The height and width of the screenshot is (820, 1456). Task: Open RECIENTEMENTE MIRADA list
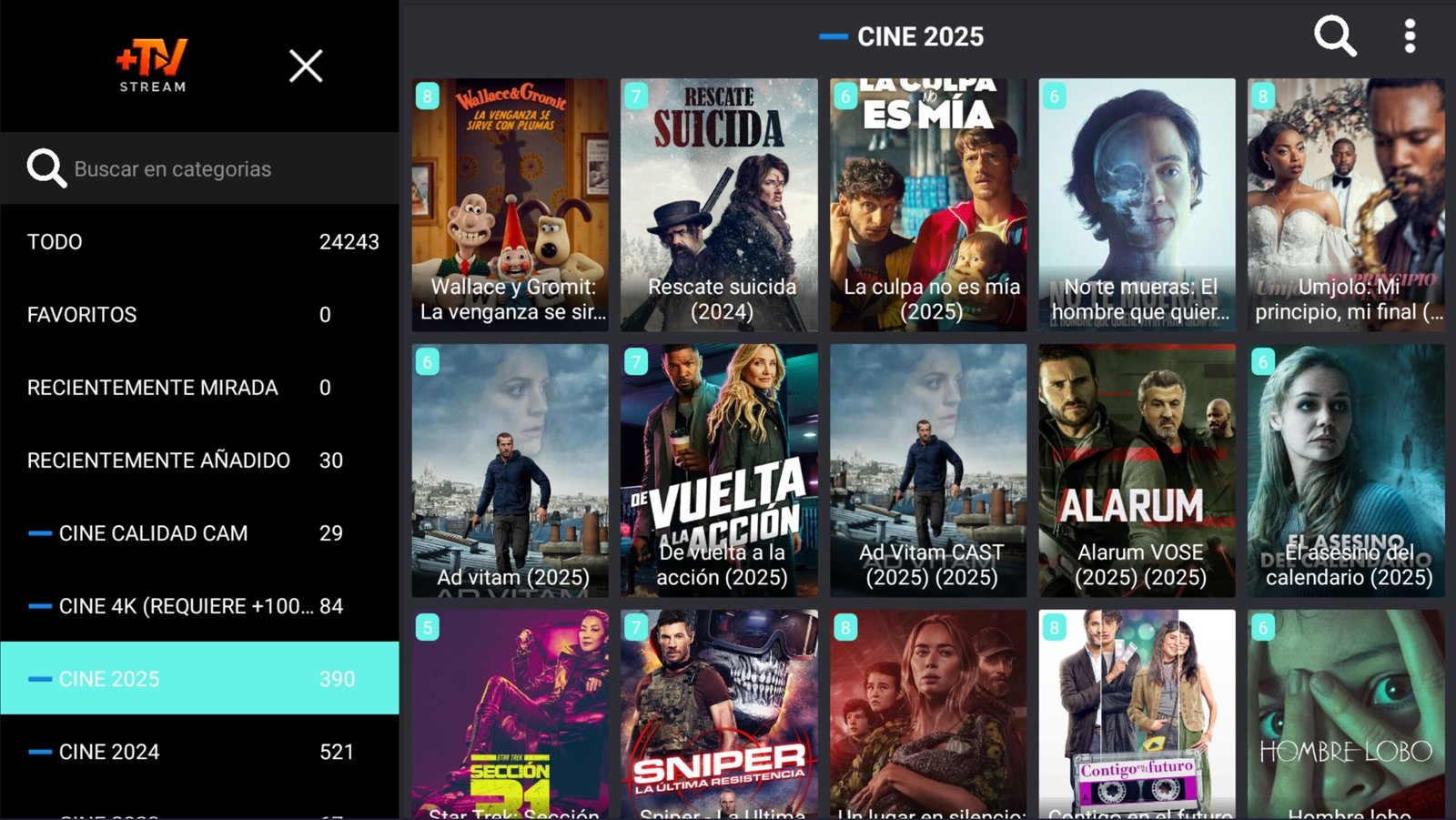199,387
